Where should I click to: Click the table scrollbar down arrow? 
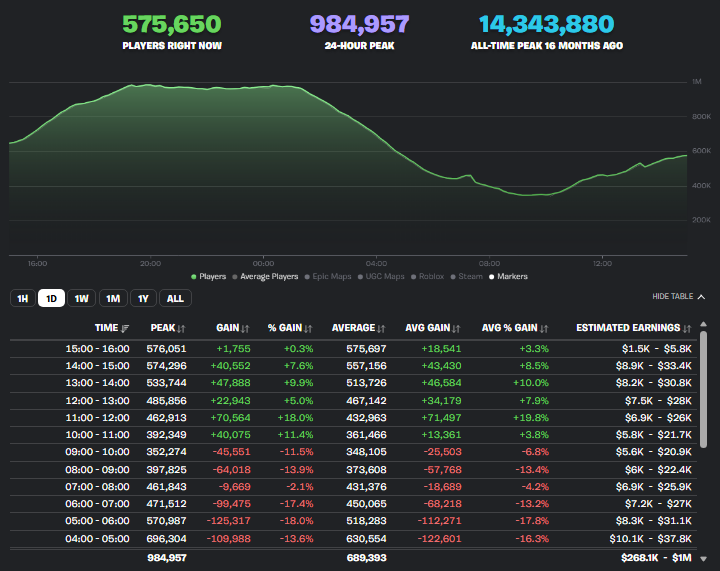(x=703, y=559)
